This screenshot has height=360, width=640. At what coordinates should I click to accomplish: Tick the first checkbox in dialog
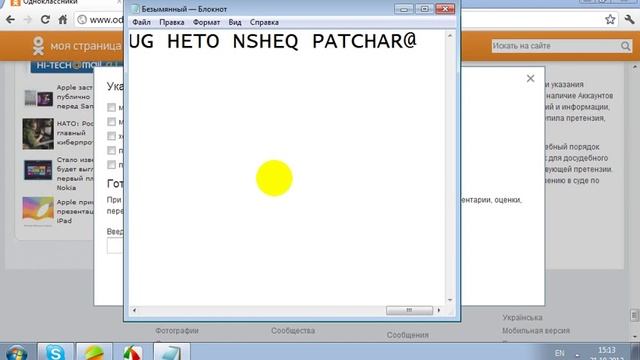pos(111,107)
